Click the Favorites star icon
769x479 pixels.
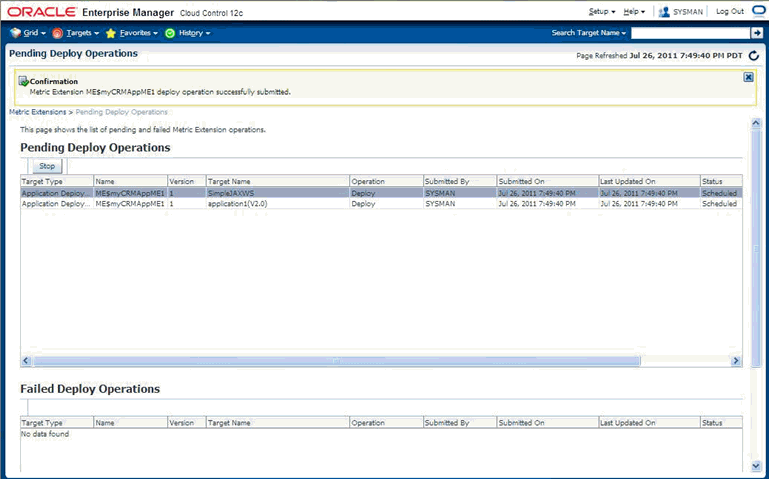click(111, 33)
